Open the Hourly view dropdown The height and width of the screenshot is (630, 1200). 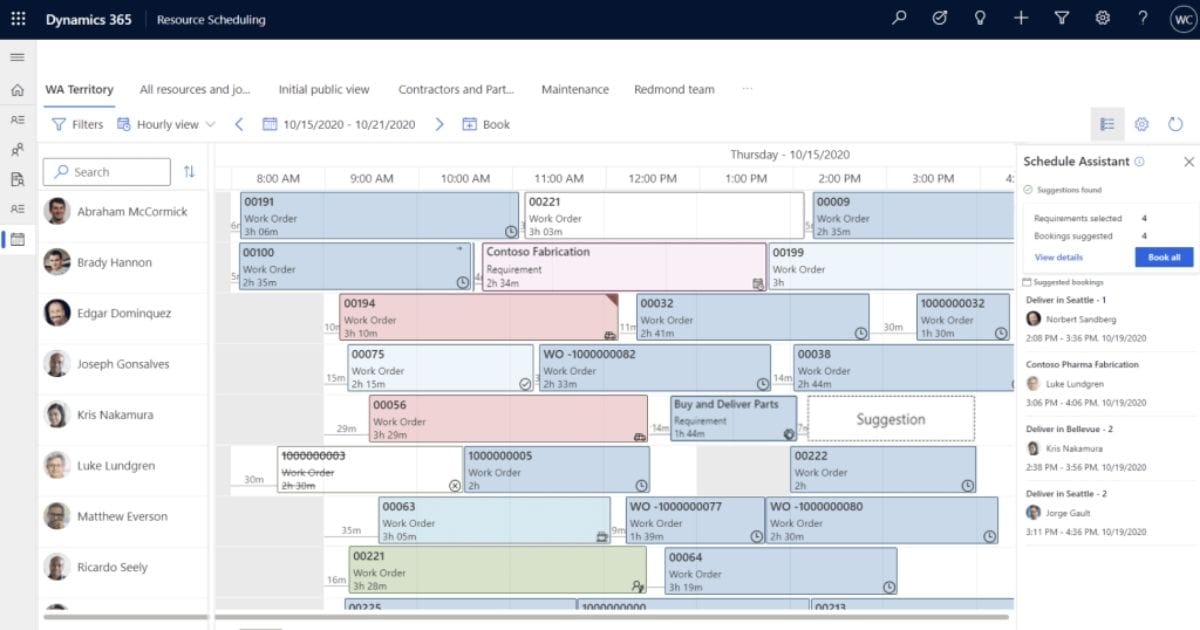coord(166,124)
